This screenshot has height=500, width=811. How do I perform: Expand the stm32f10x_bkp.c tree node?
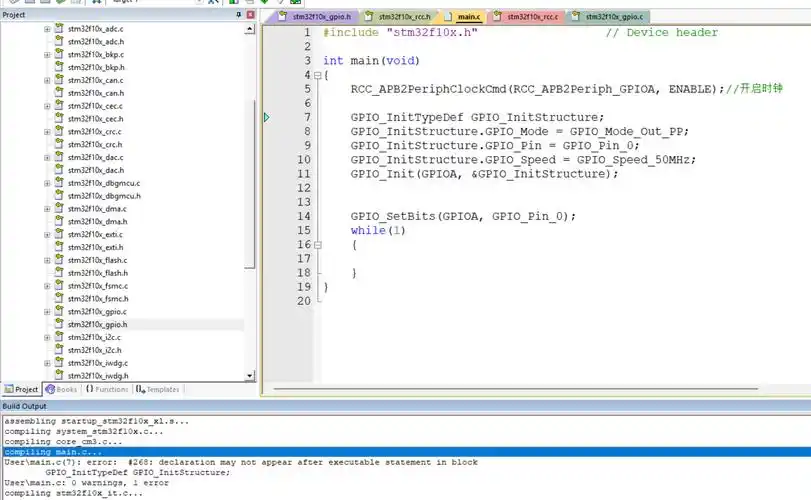tap(47, 55)
